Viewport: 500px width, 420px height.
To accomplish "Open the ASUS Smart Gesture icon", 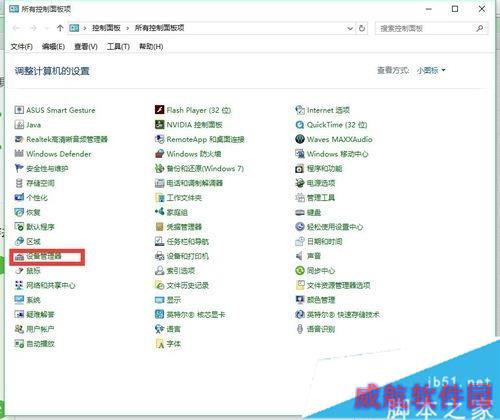I will coord(19,110).
